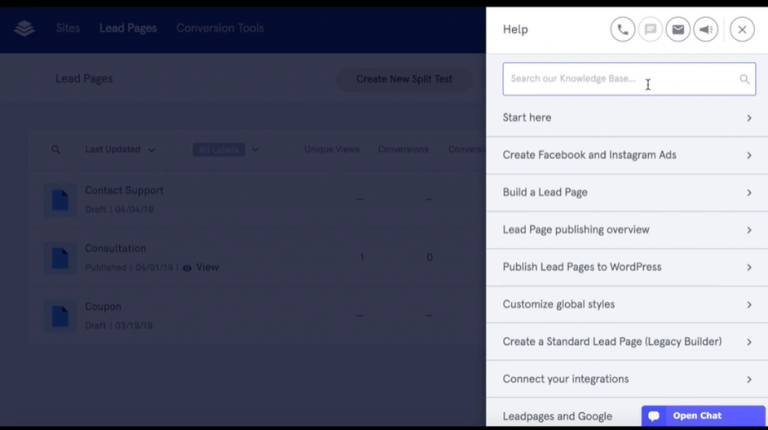
Task: Close the Help panel with X
Action: [x=742, y=29]
